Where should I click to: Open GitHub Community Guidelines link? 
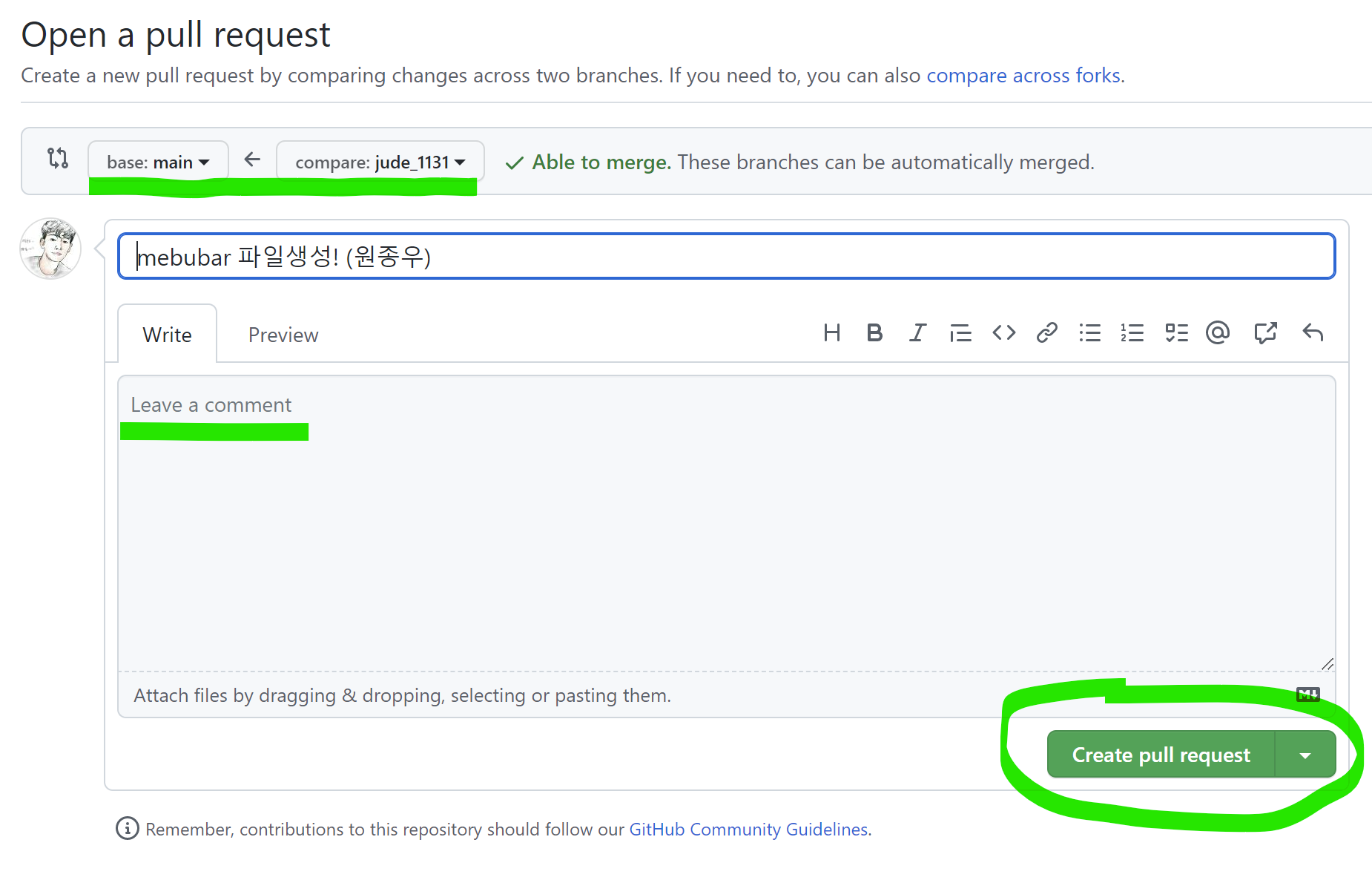tap(748, 829)
